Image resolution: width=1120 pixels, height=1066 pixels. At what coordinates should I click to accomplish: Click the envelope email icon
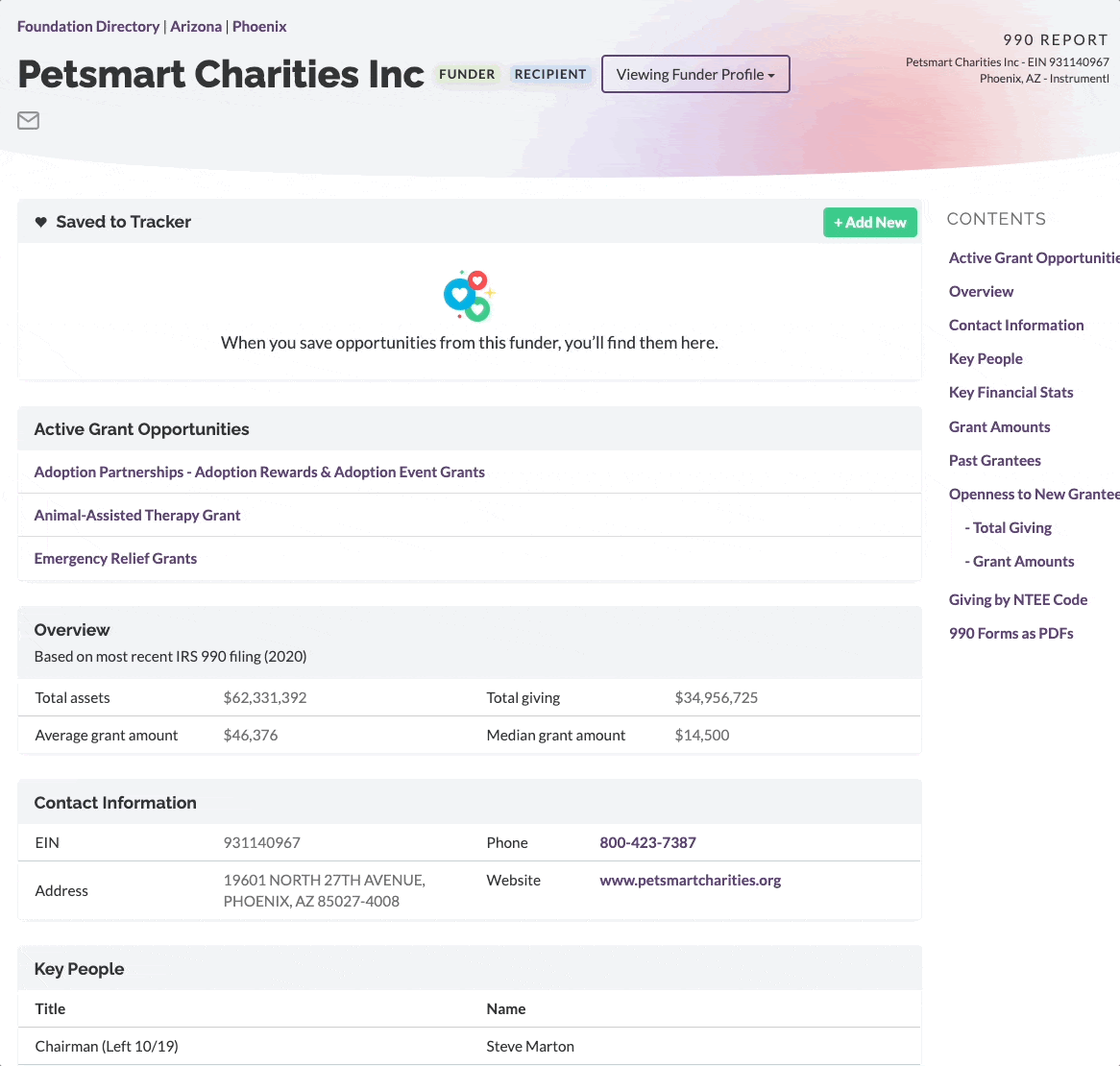(29, 121)
